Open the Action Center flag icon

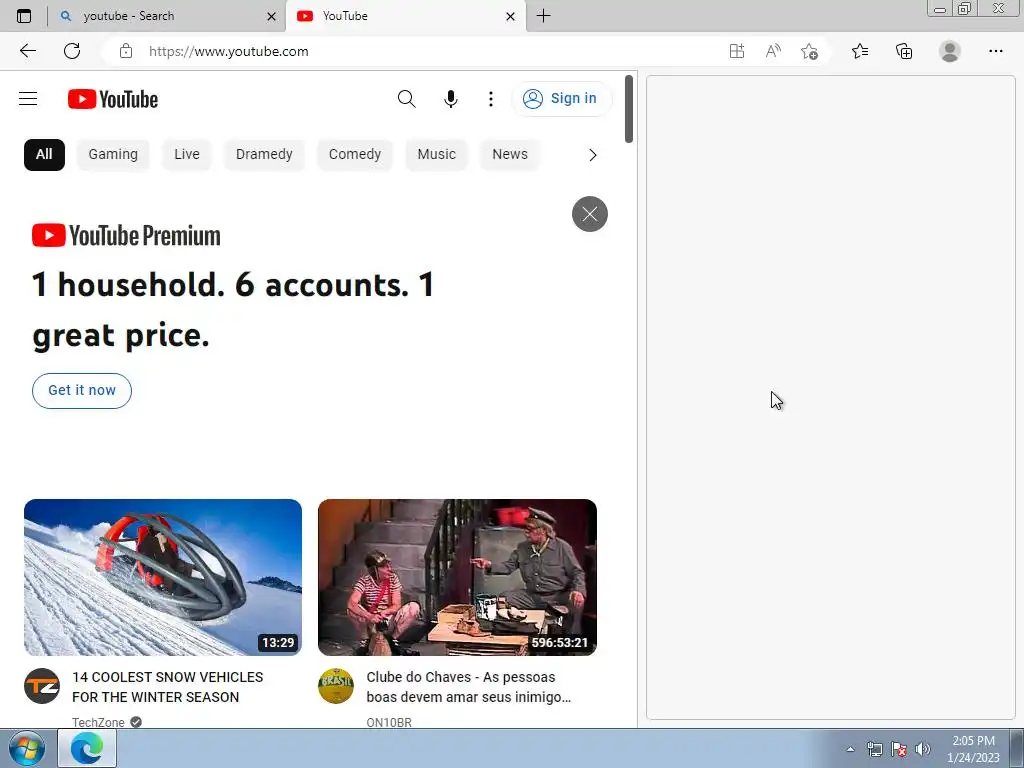coord(899,749)
